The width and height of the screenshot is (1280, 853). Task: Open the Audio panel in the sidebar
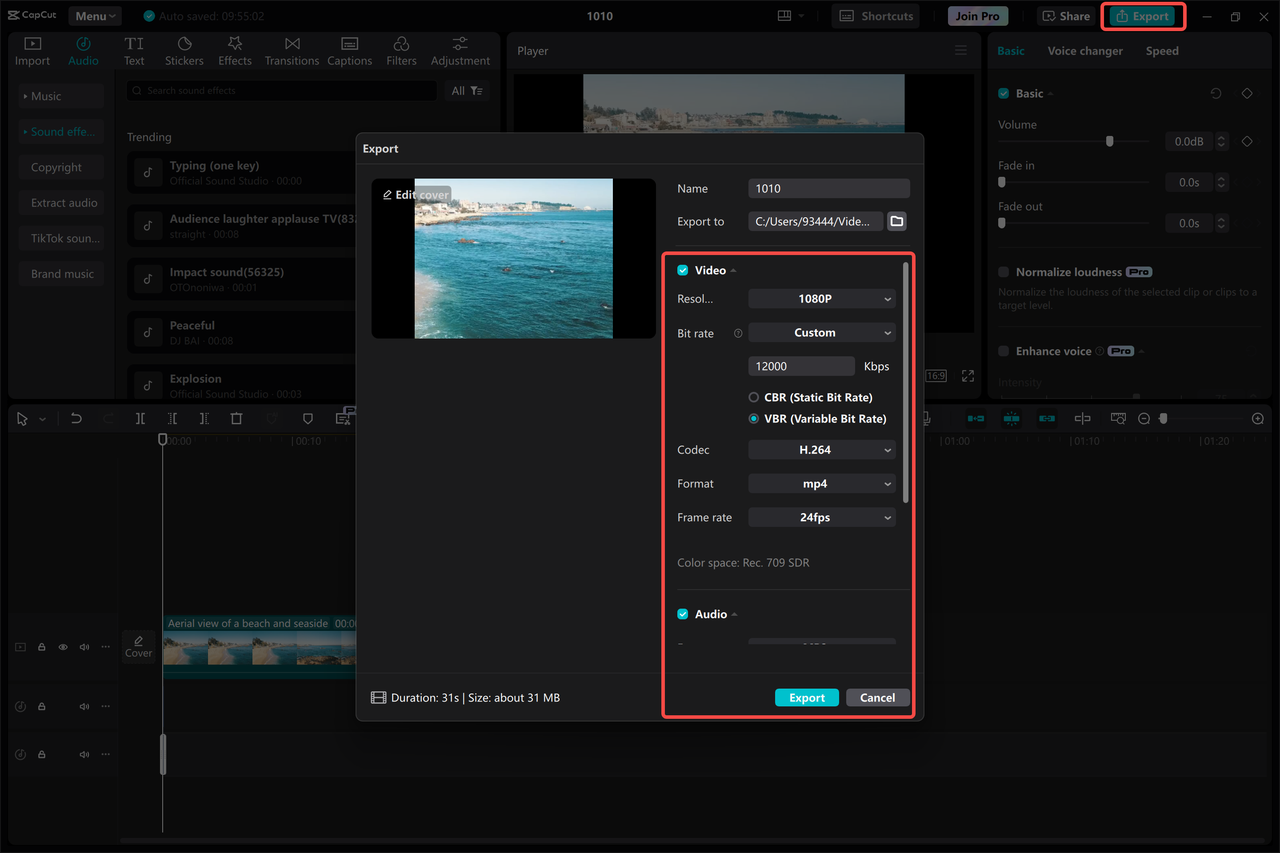coord(83,50)
